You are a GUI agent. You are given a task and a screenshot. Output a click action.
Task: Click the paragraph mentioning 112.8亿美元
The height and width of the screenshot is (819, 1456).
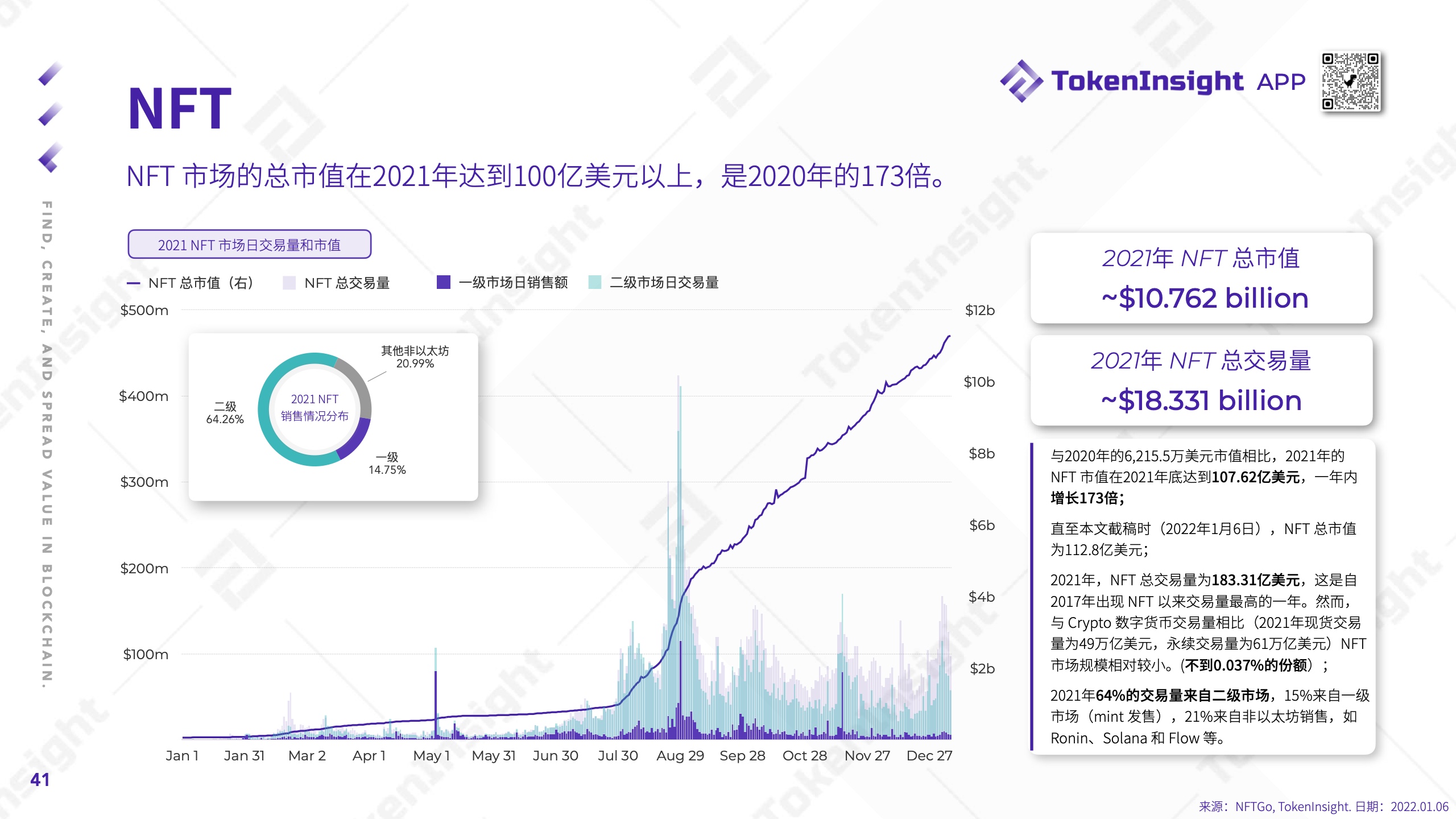click(1203, 539)
